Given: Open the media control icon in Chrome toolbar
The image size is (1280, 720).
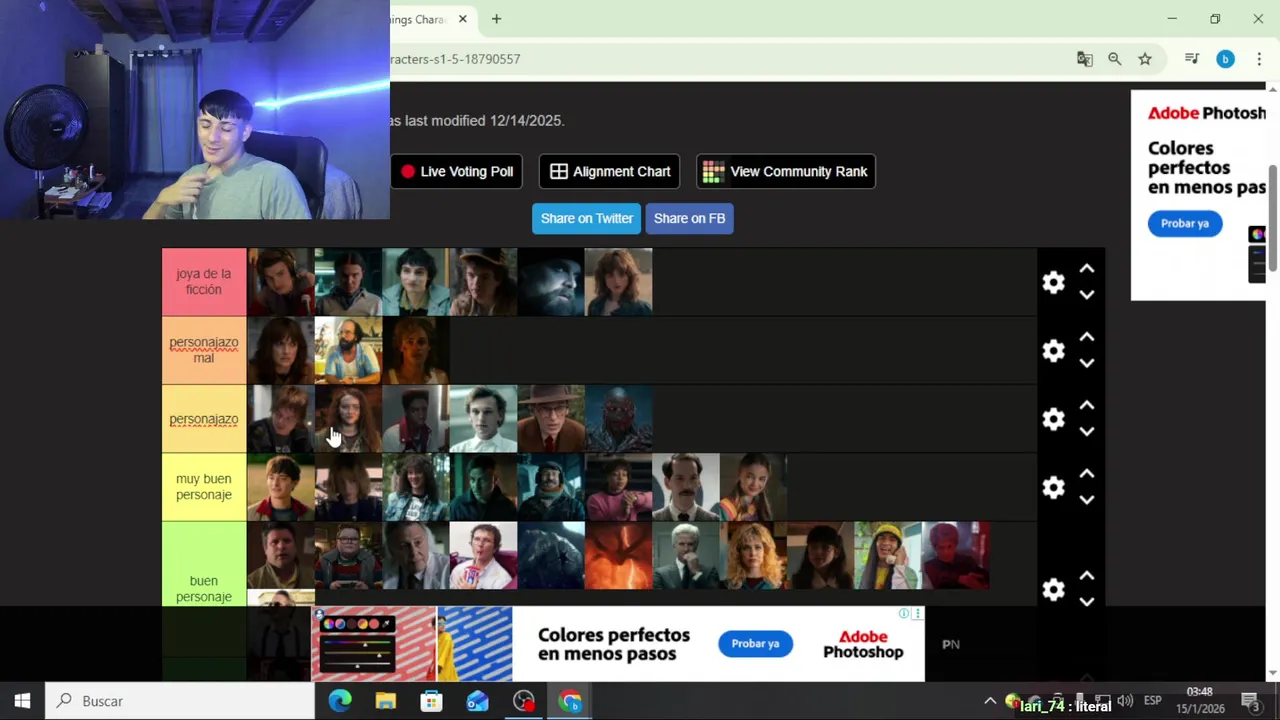Looking at the screenshot, I should (x=1191, y=59).
